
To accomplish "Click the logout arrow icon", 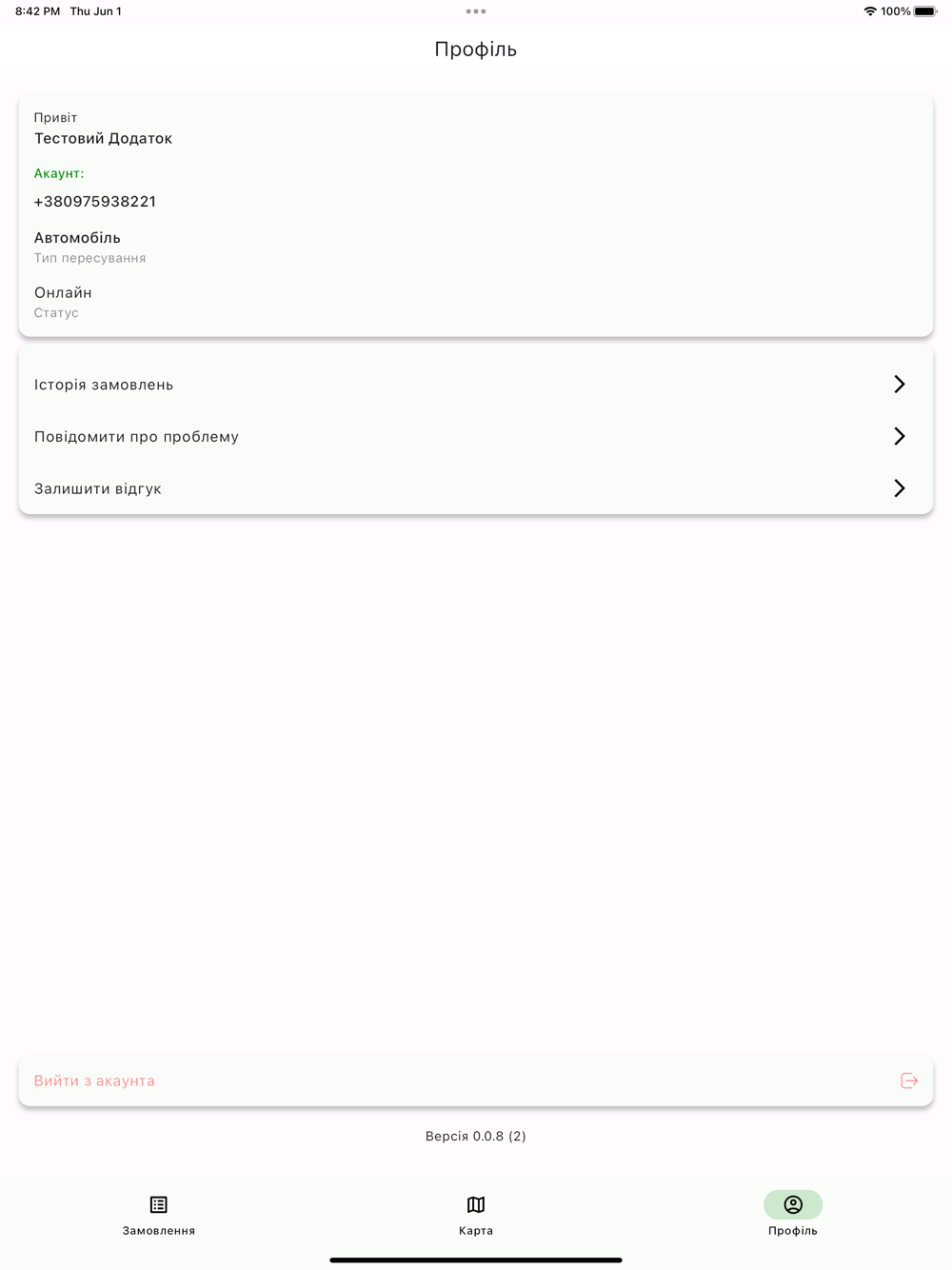I will (x=909, y=1081).
